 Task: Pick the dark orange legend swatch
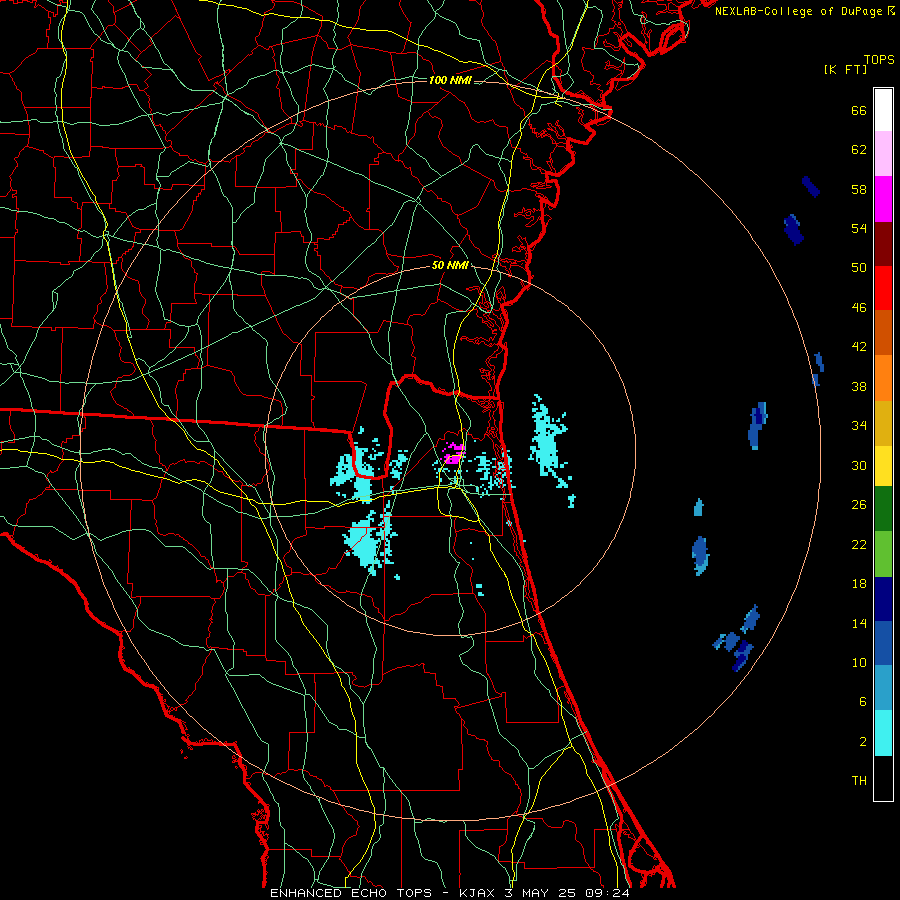[883, 332]
